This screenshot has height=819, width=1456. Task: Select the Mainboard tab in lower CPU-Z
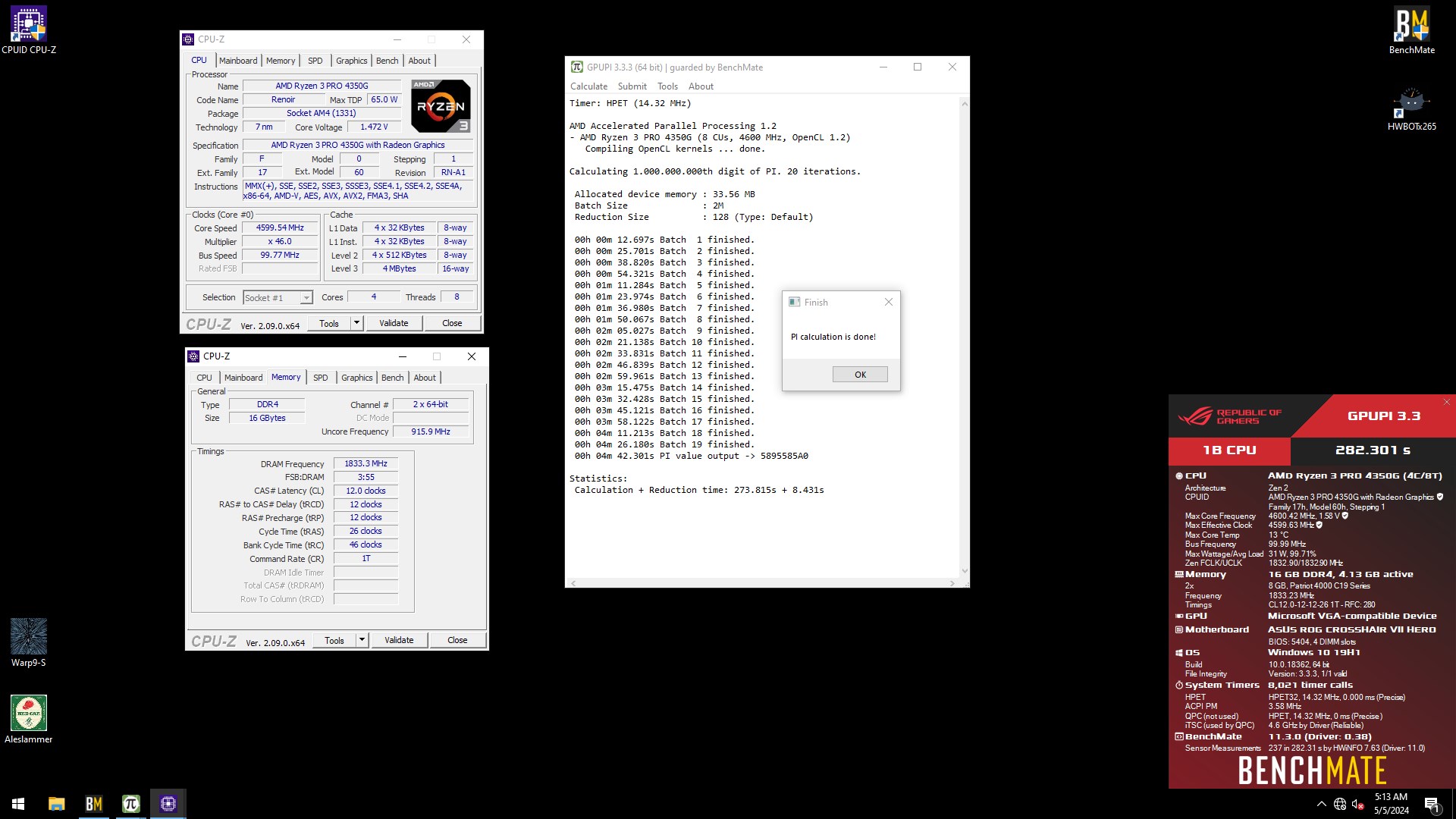[x=243, y=378]
